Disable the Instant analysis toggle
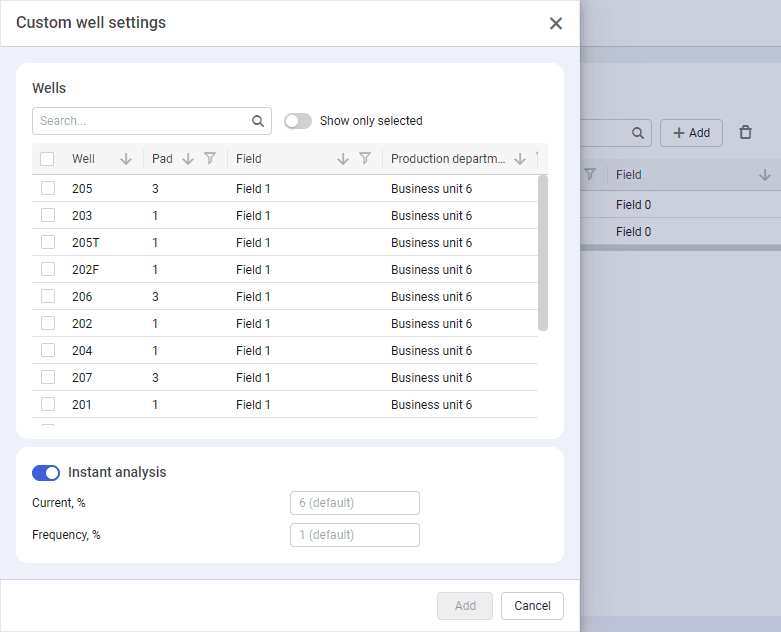 [46, 473]
